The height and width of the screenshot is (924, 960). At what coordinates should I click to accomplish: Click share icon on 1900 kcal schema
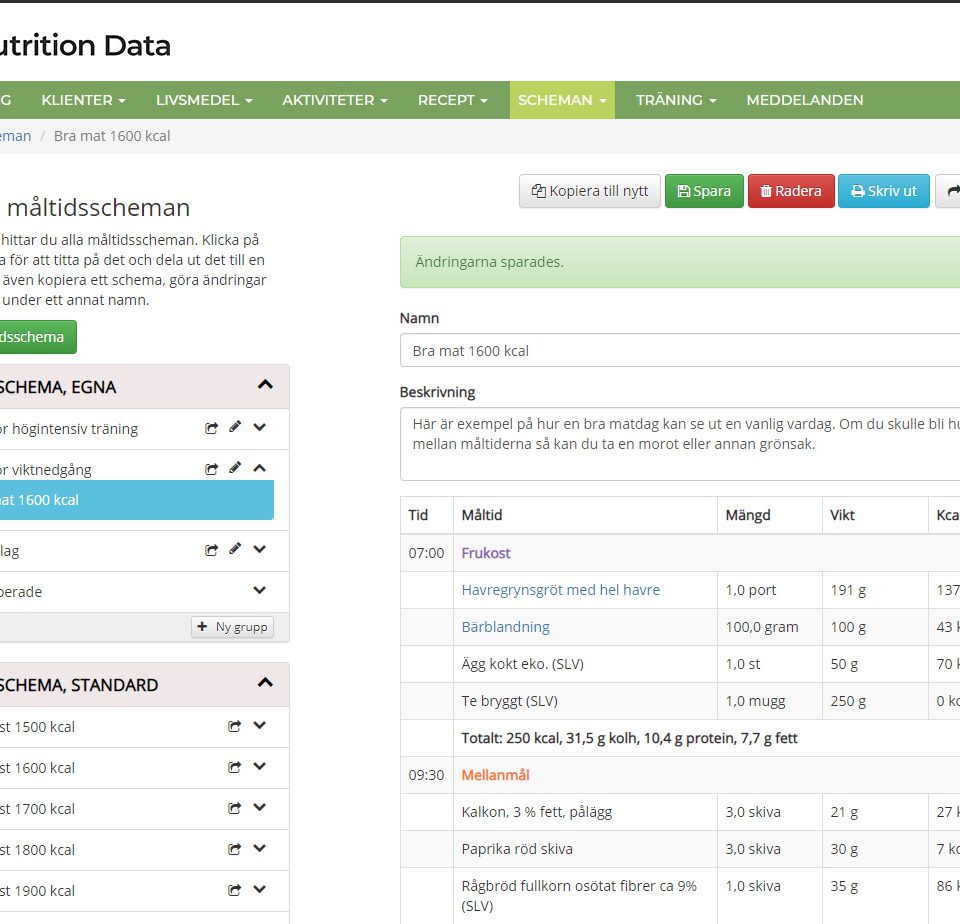pyautogui.click(x=235, y=891)
